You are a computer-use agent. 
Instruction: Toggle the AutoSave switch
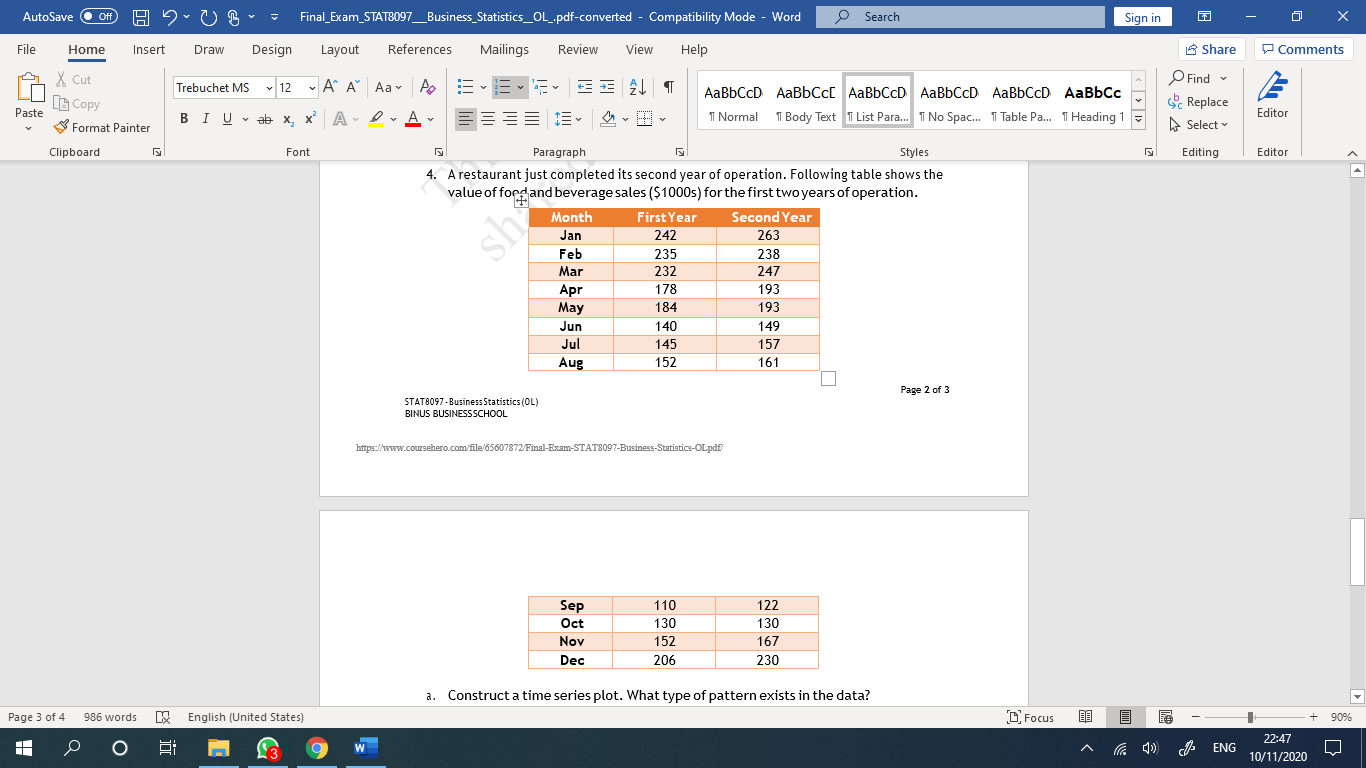point(98,17)
